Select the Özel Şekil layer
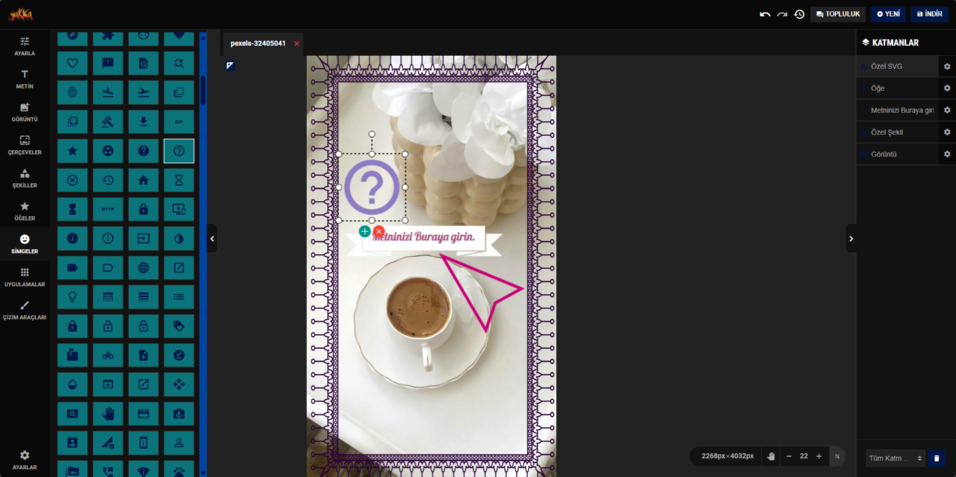 [x=897, y=132]
